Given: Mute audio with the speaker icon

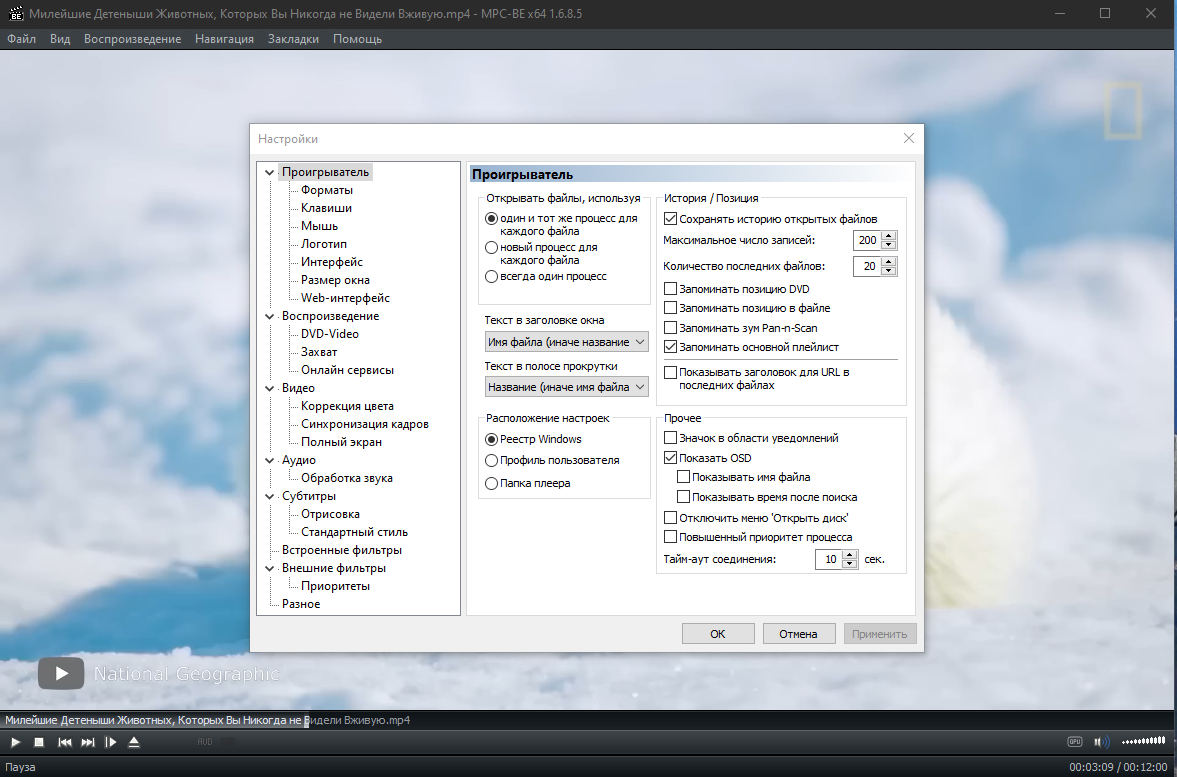Looking at the screenshot, I should [1100, 742].
